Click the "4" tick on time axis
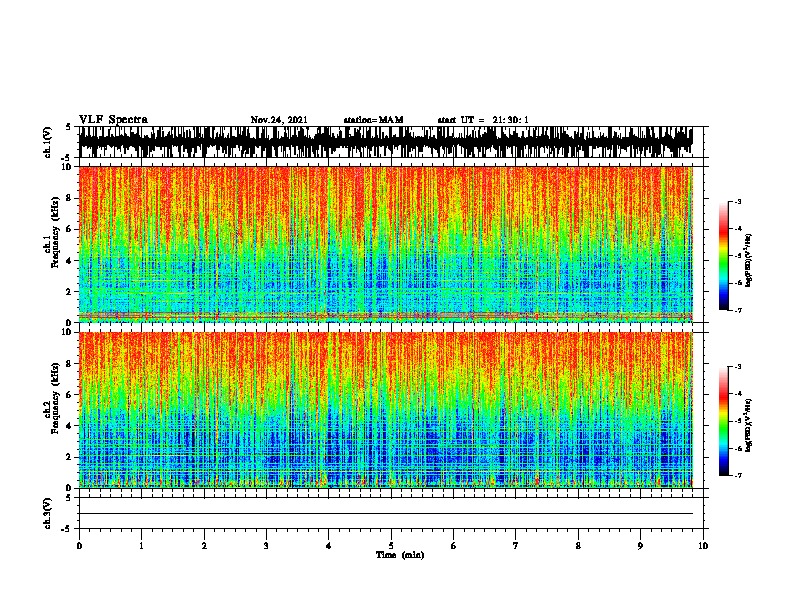This screenshot has width=792, height=612. 329,546
